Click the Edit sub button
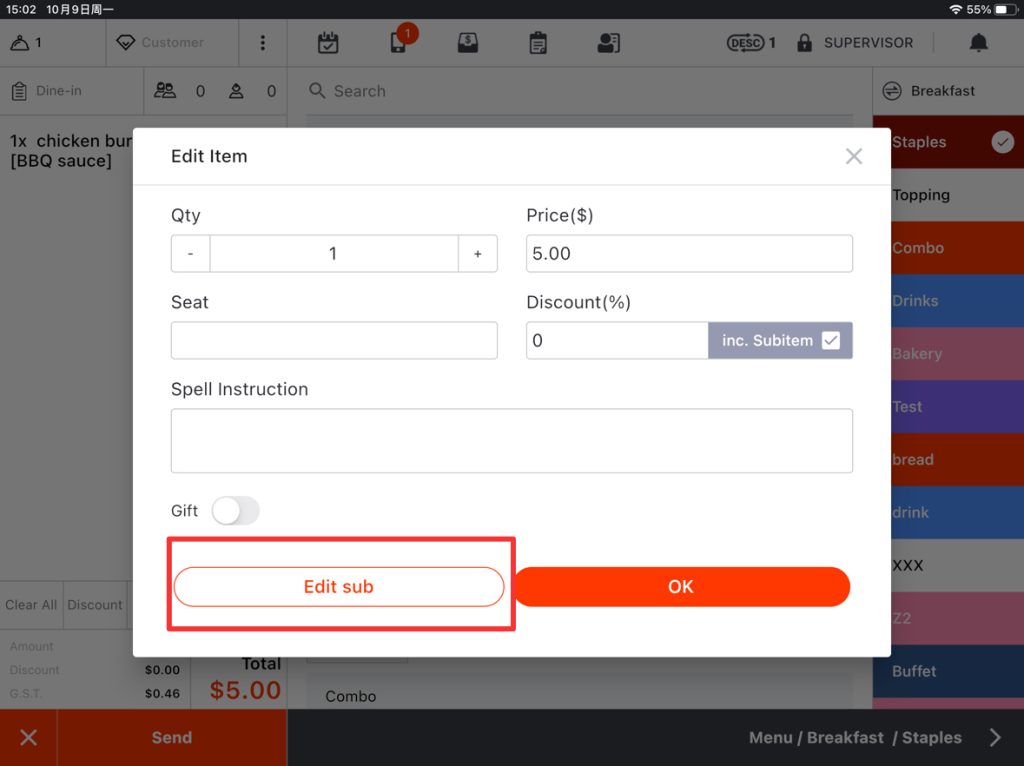 (339, 587)
